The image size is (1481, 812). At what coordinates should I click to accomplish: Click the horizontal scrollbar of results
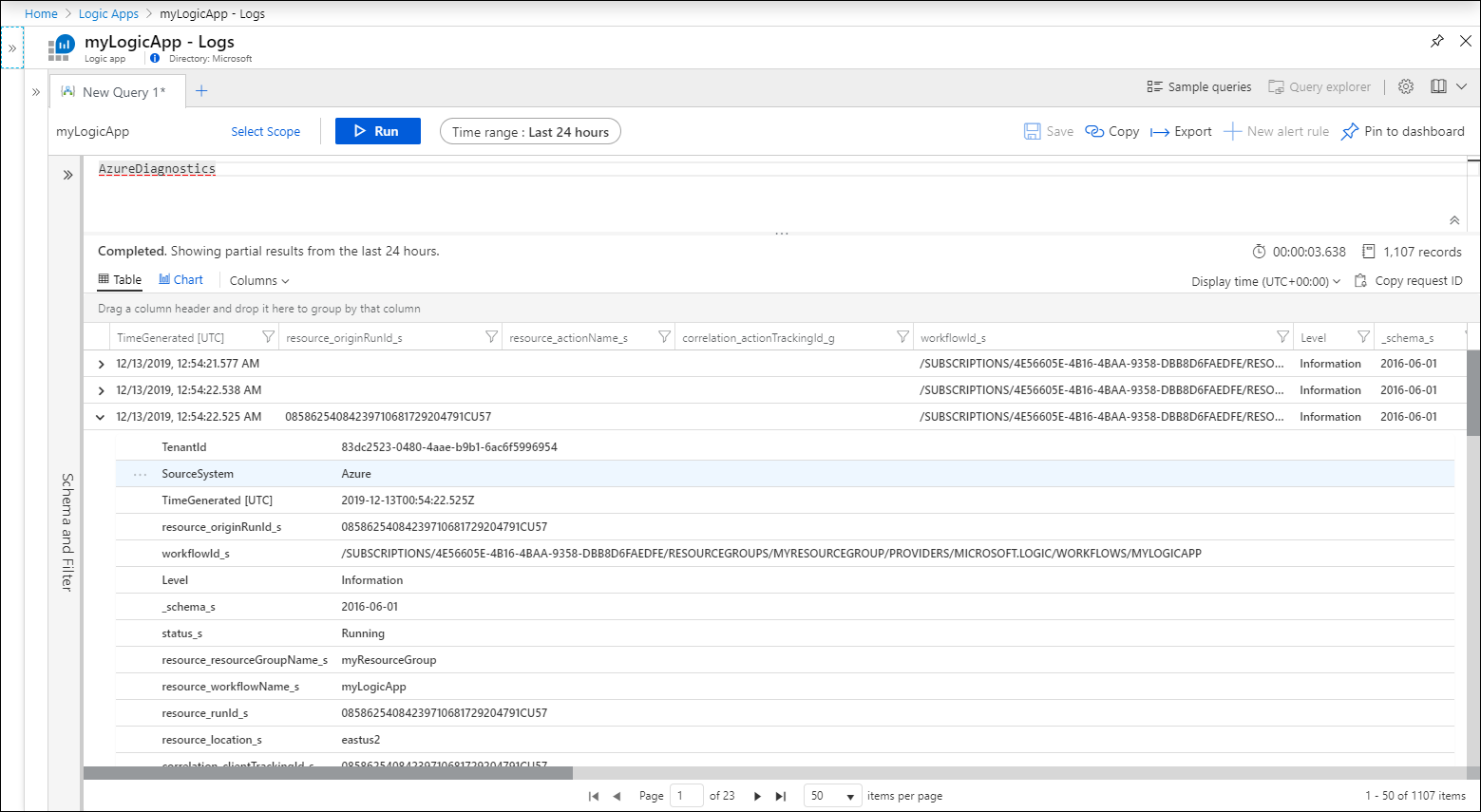click(328, 773)
